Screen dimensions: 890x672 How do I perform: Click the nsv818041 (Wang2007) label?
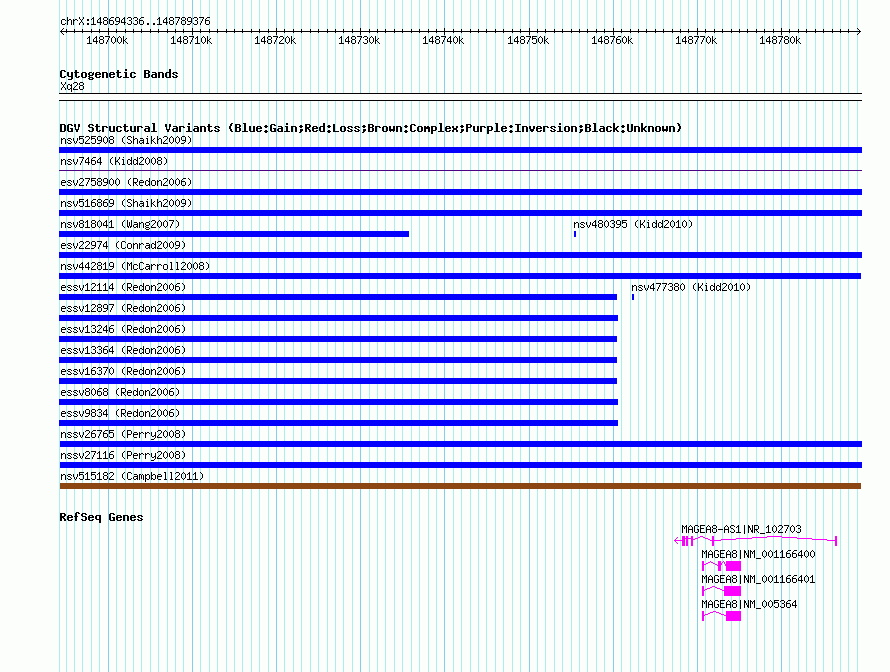coord(120,224)
